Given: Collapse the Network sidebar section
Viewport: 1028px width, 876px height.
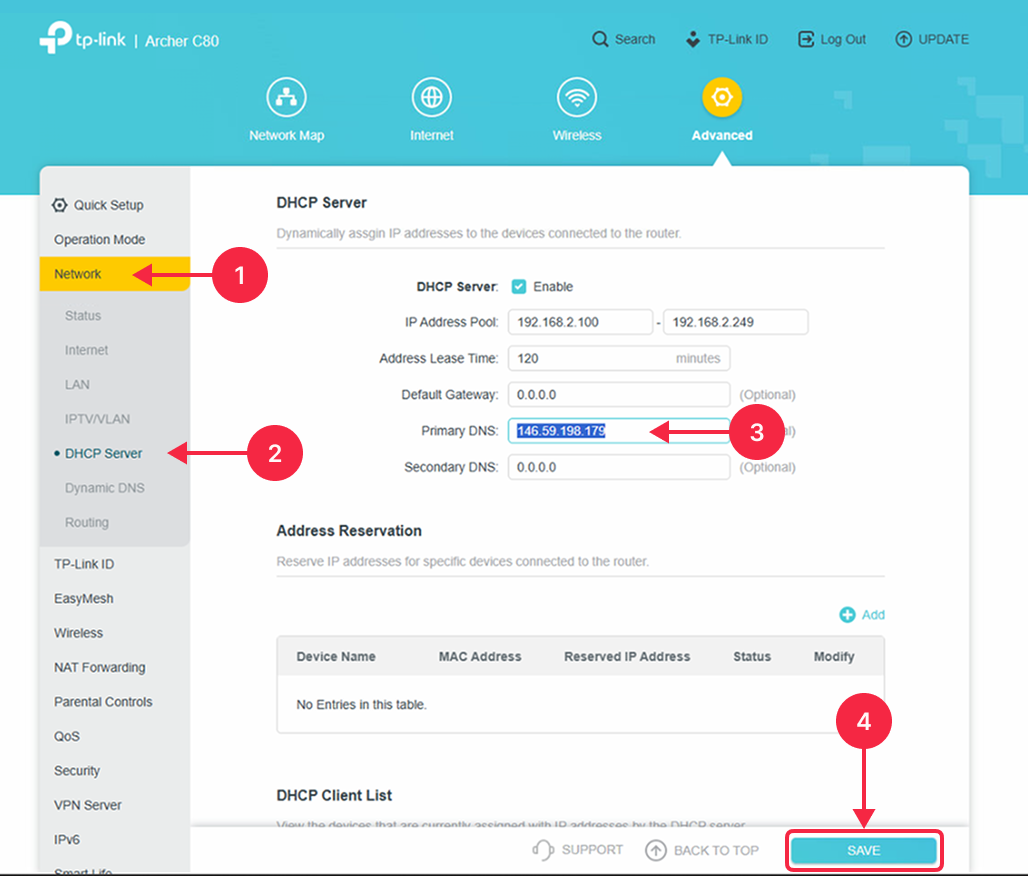Looking at the screenshot, I should [78, 274].
